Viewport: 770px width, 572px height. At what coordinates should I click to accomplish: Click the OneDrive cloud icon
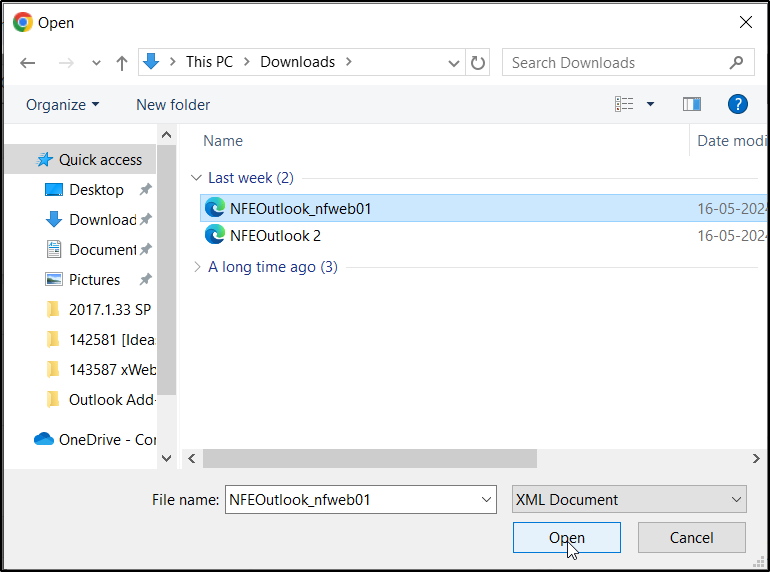44,438
